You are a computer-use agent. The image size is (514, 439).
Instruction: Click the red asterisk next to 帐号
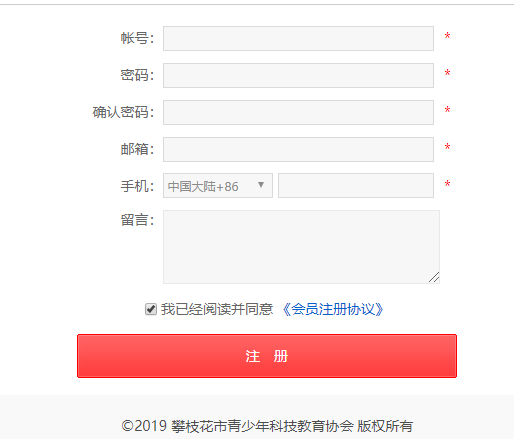coord(447,36)
